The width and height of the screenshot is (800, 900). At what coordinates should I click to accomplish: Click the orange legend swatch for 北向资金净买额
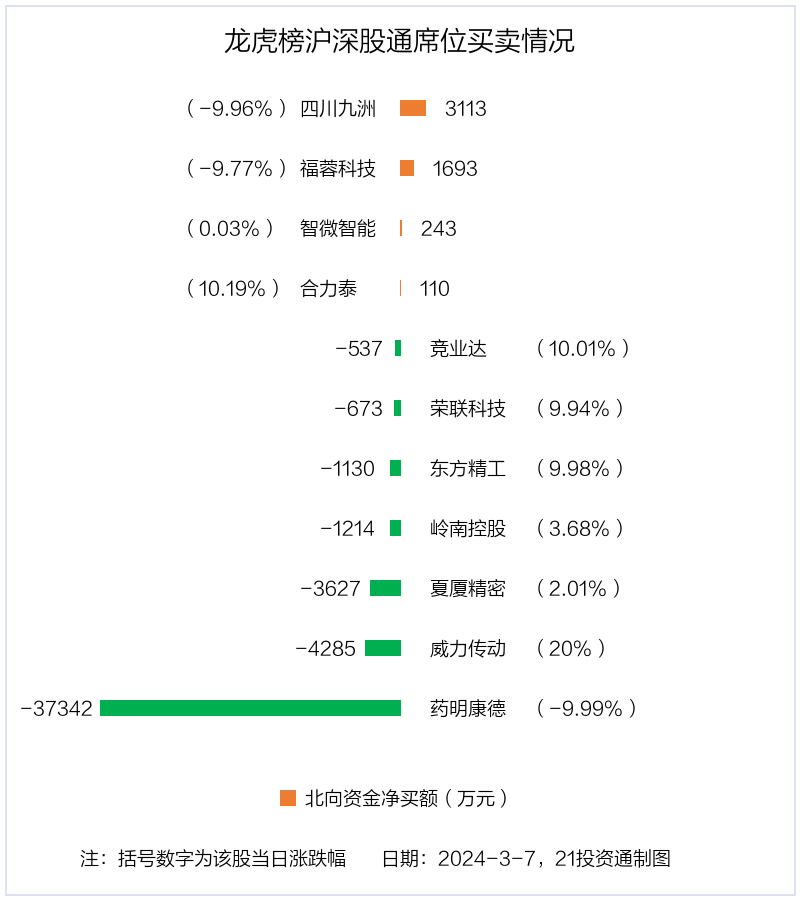(x=288, y=798)
